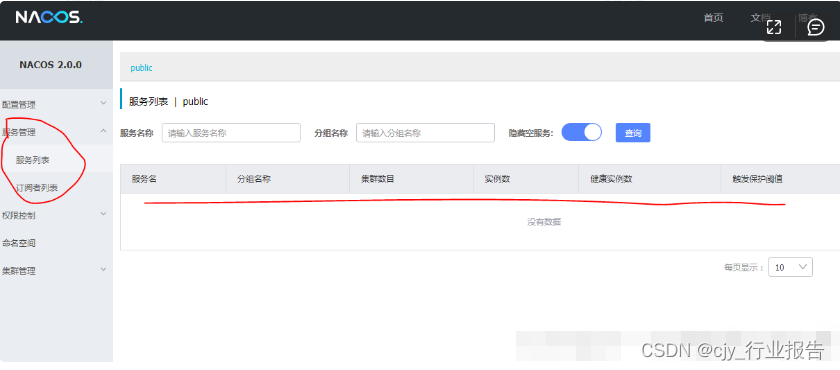Viewport: 840px width, 370px height.
Task: Expand the 集群管理 menu chevron
Action: click(x=103, y=269)
